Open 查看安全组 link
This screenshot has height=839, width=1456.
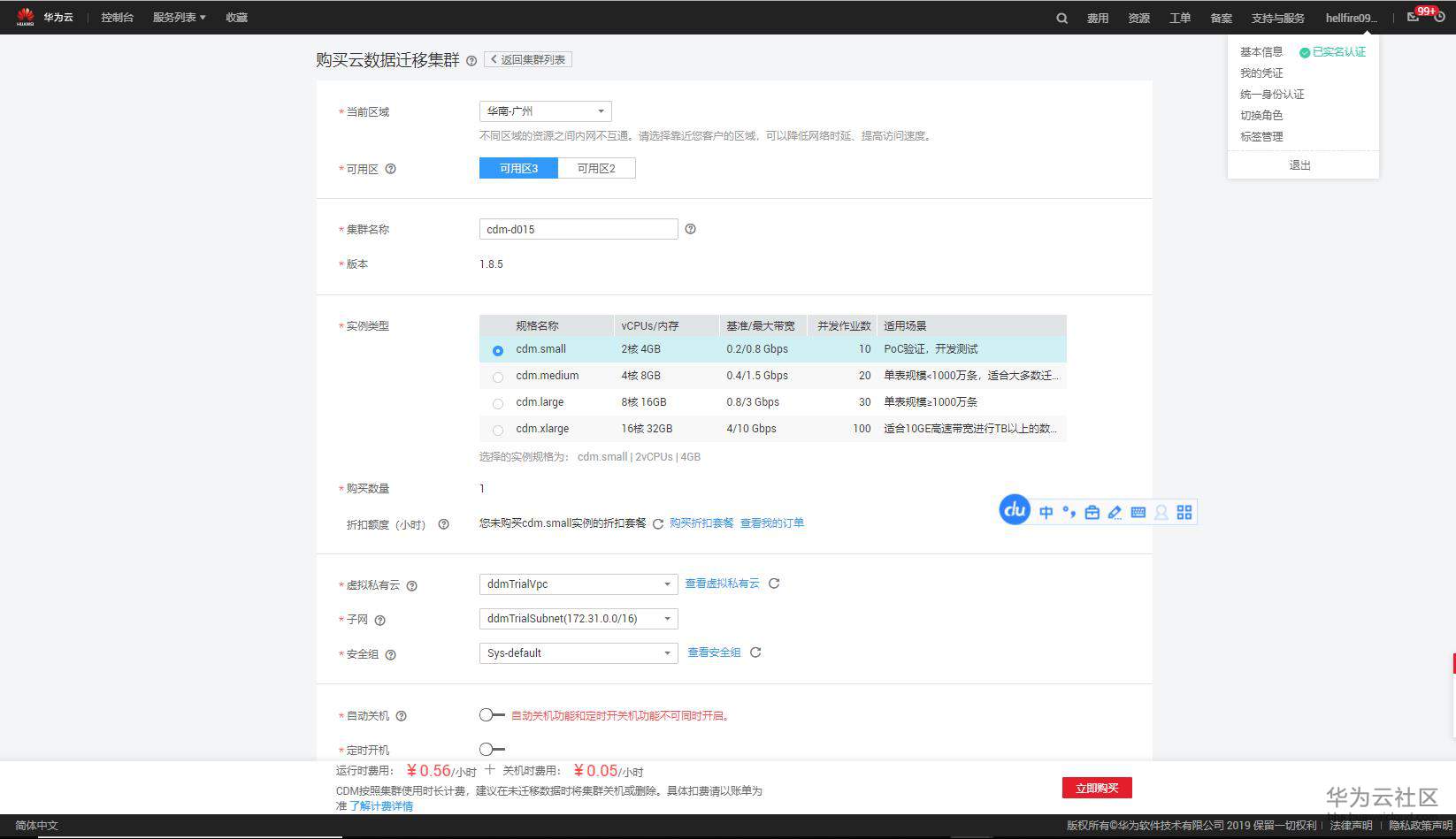point(715,652)
